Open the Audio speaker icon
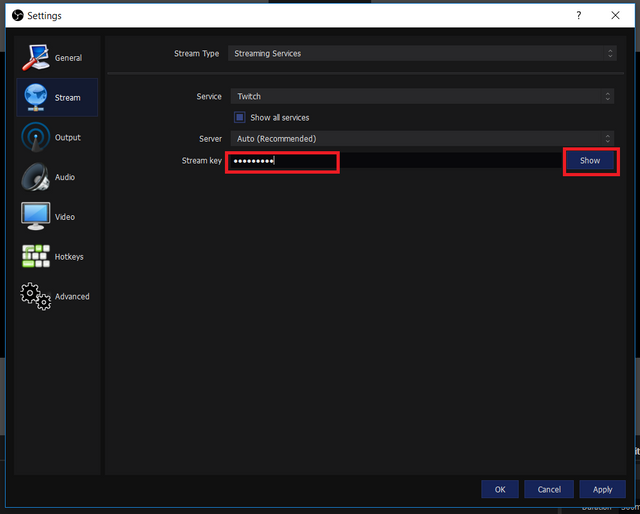Screen dimensions: 640x514 point(36,177)
